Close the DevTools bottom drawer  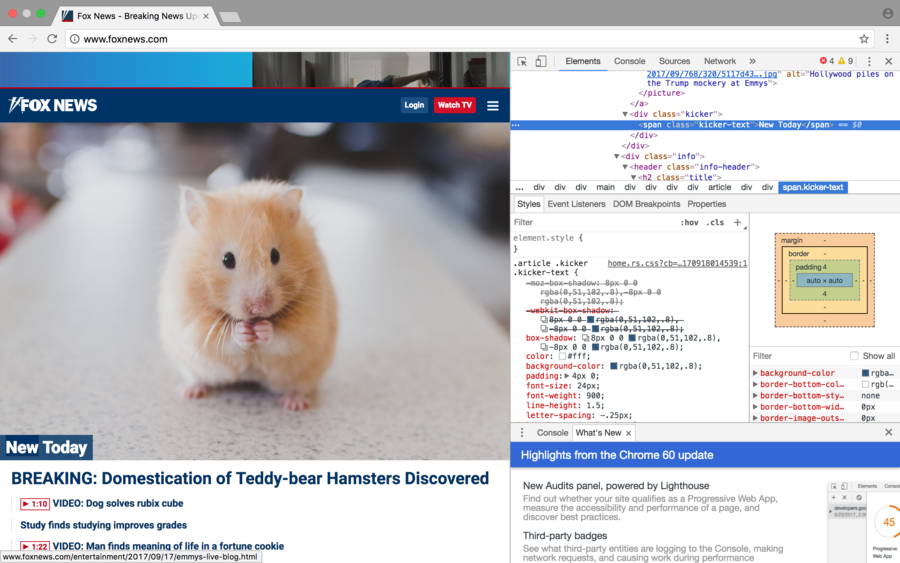click(889, 432)
